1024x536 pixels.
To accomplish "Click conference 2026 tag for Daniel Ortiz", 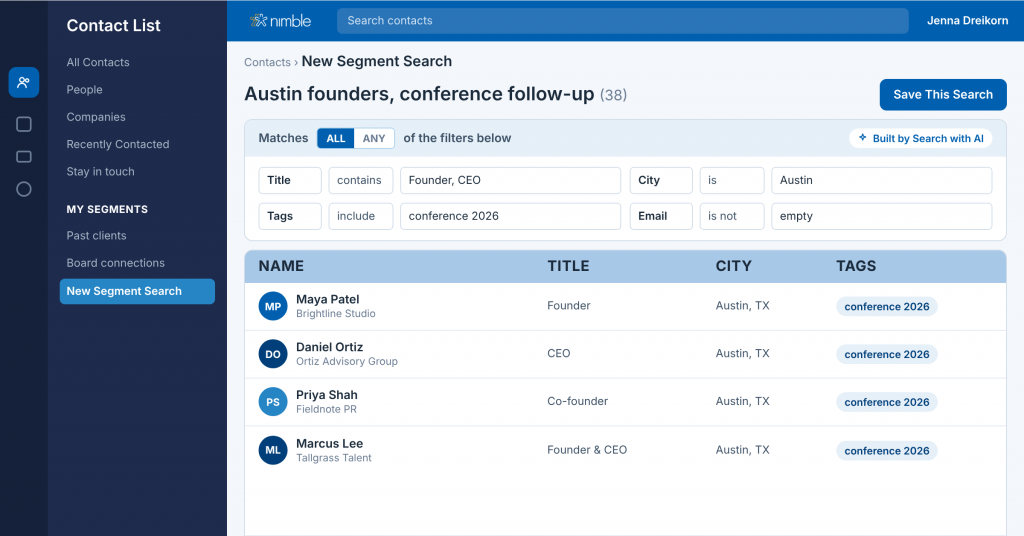I will pos(887,354).
